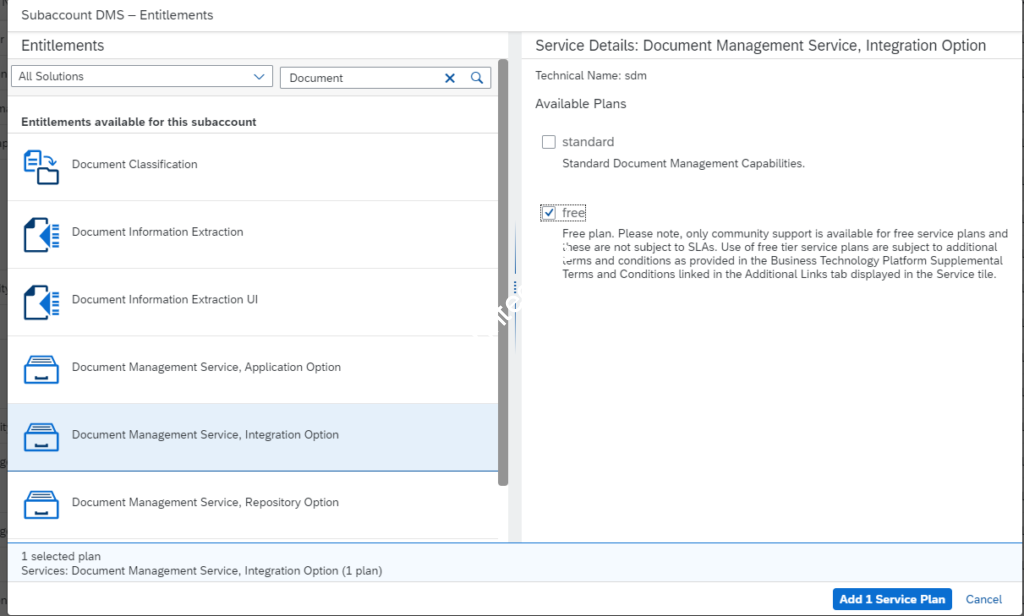The width and height of the screenshot is (1024, 616).
Task: Click the search magnifier icon
Action: pyautogui.click(x=477, y=78)
